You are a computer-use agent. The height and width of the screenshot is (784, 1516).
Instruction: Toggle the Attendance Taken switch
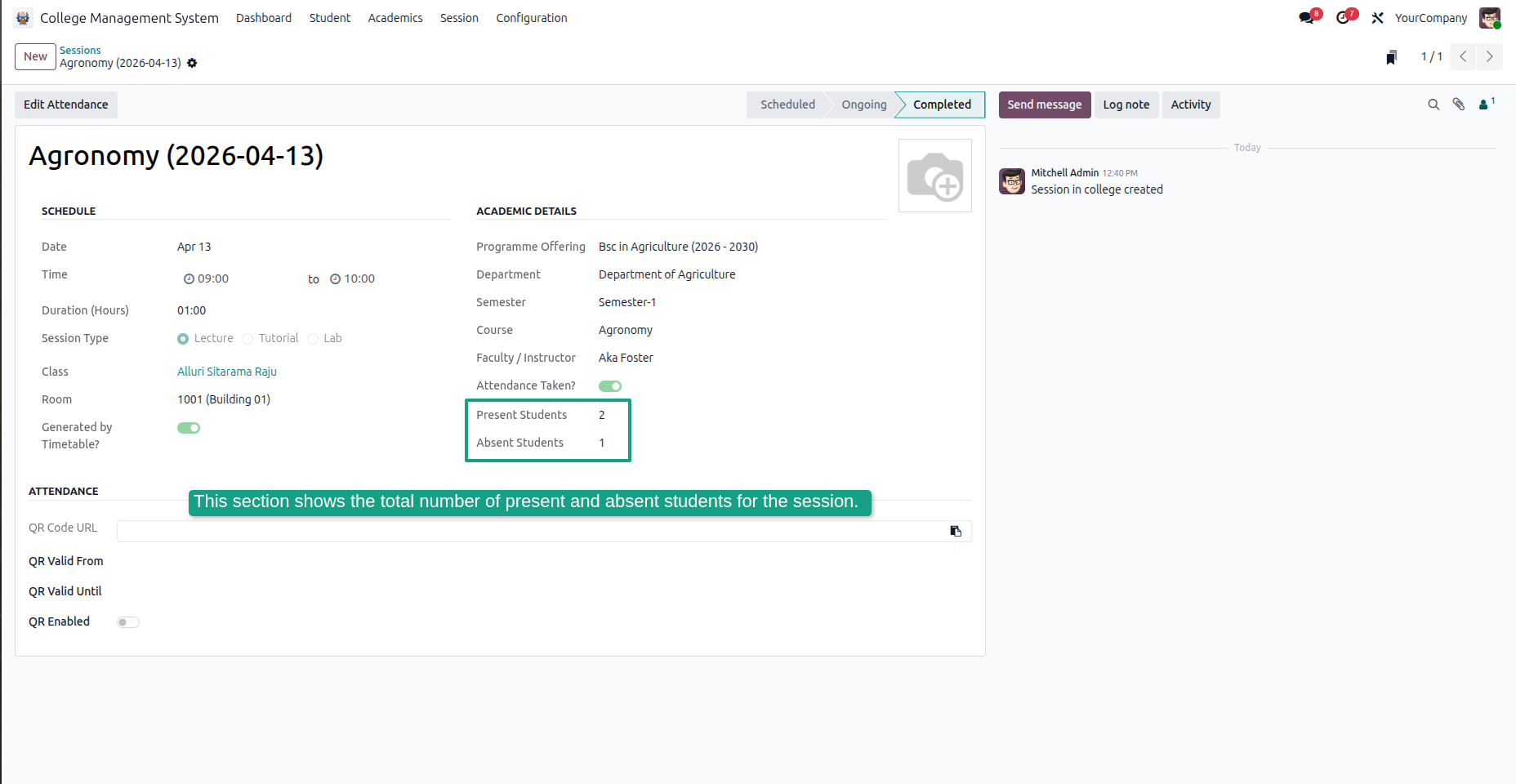(610, 386)
